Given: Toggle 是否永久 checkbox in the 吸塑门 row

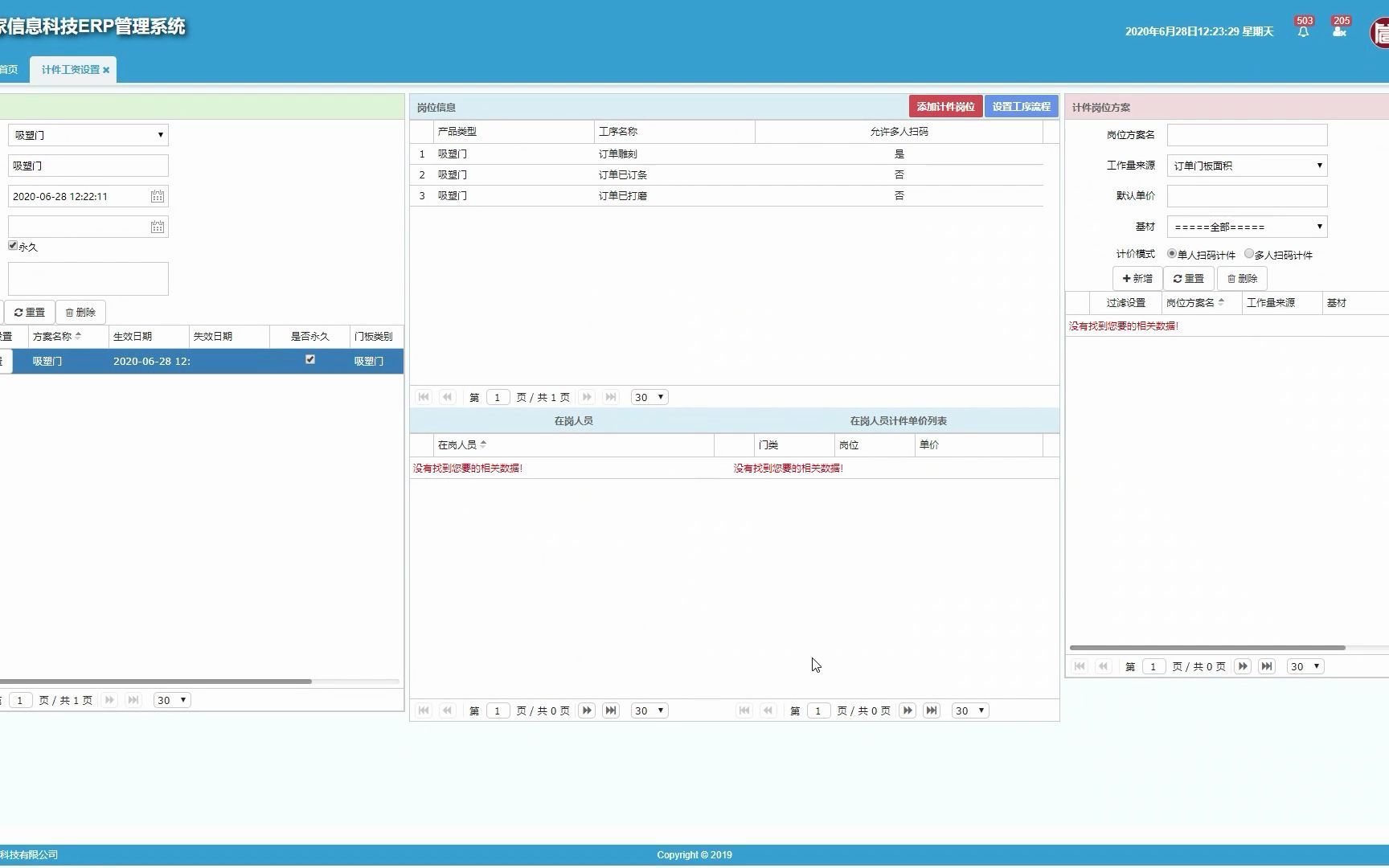Looking at the screenshot, I should [310, 360].
